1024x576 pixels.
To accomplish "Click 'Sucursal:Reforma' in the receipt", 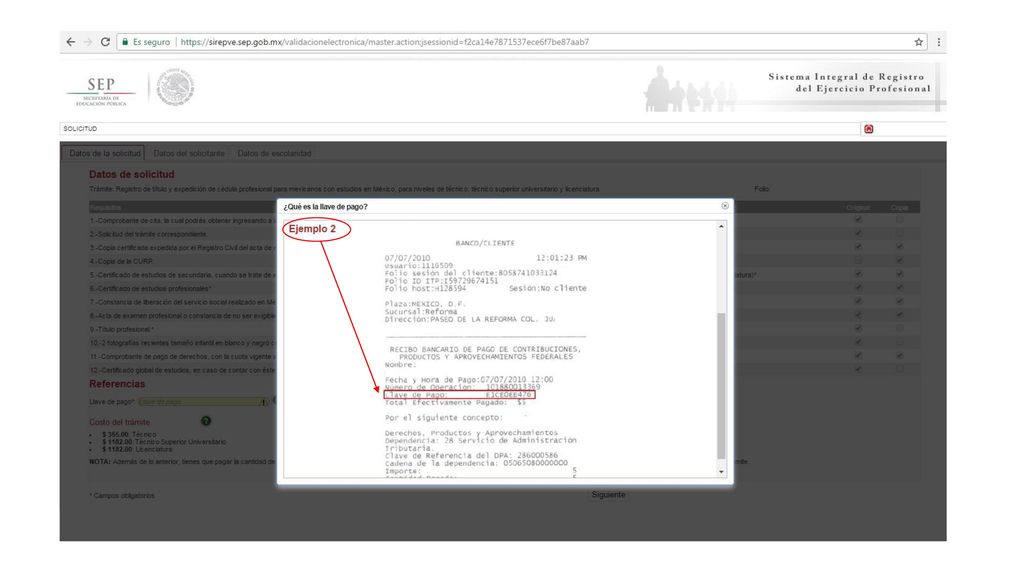I will [x=421, y=312].
